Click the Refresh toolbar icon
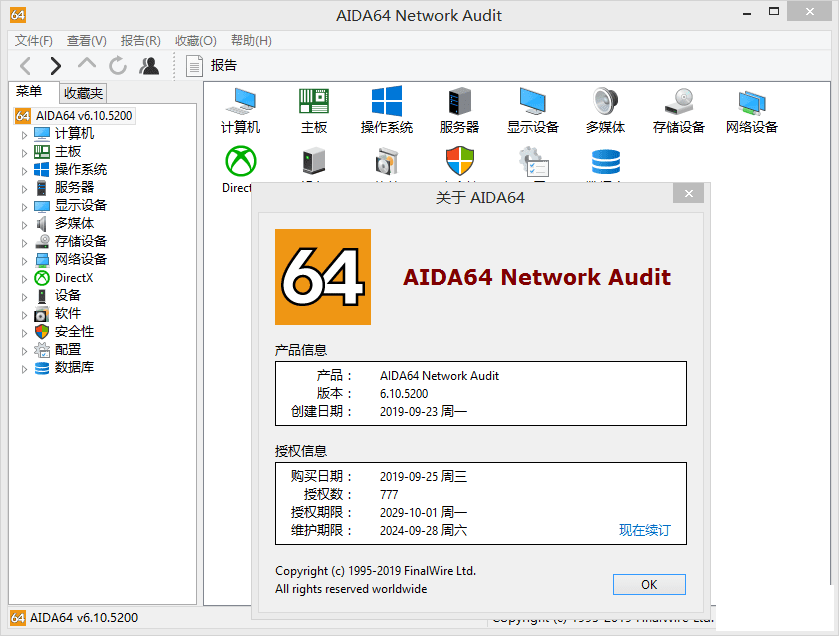The width and height of the screenshot is (839, 636). point(118,66)
